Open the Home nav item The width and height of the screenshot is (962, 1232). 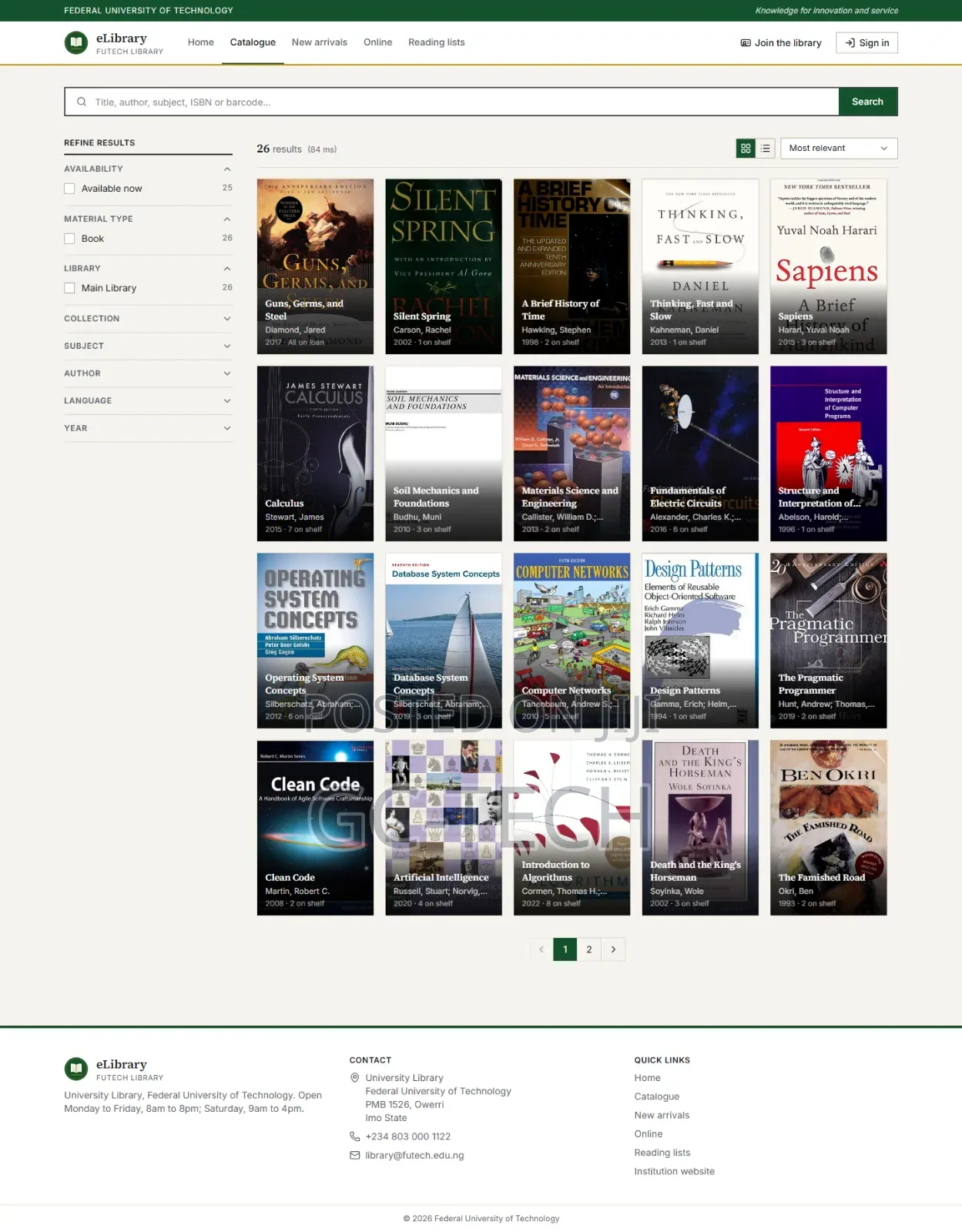tap(201, 42)
